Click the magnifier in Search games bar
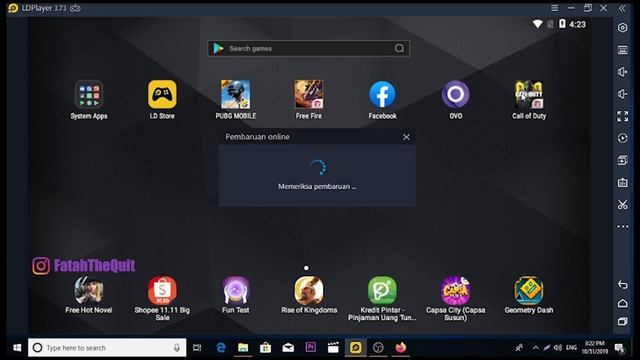640x360 pixels. (x=399, y=49)
